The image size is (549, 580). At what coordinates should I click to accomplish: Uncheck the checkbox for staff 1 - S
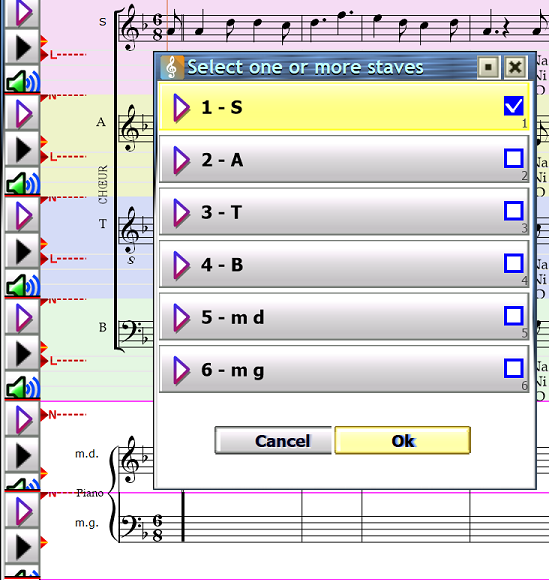(513, 106)
